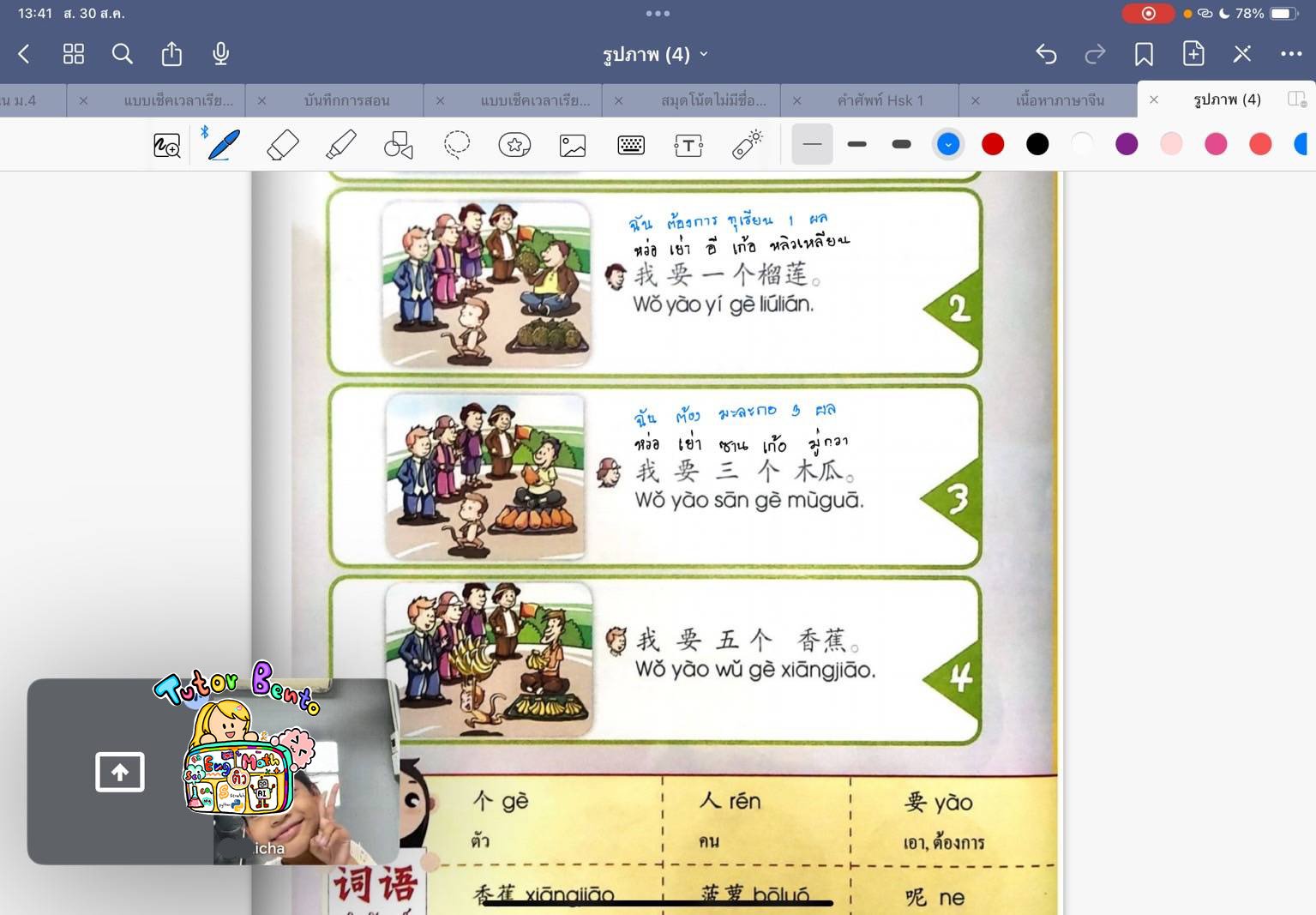Close the สมุดโน้ตไม่มีชื่อ tab
This screenshot has height=915, width=1316.
click(618, 100)
